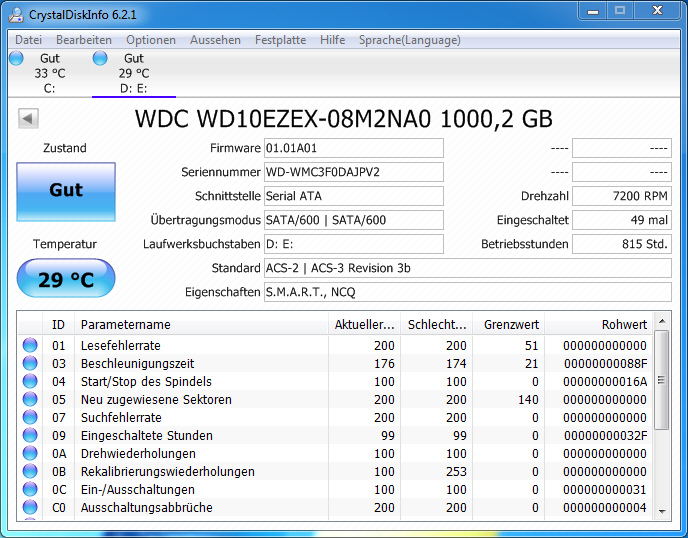Click the Rohwert column header
Screen dimensions: 688x538
point(598,324)
